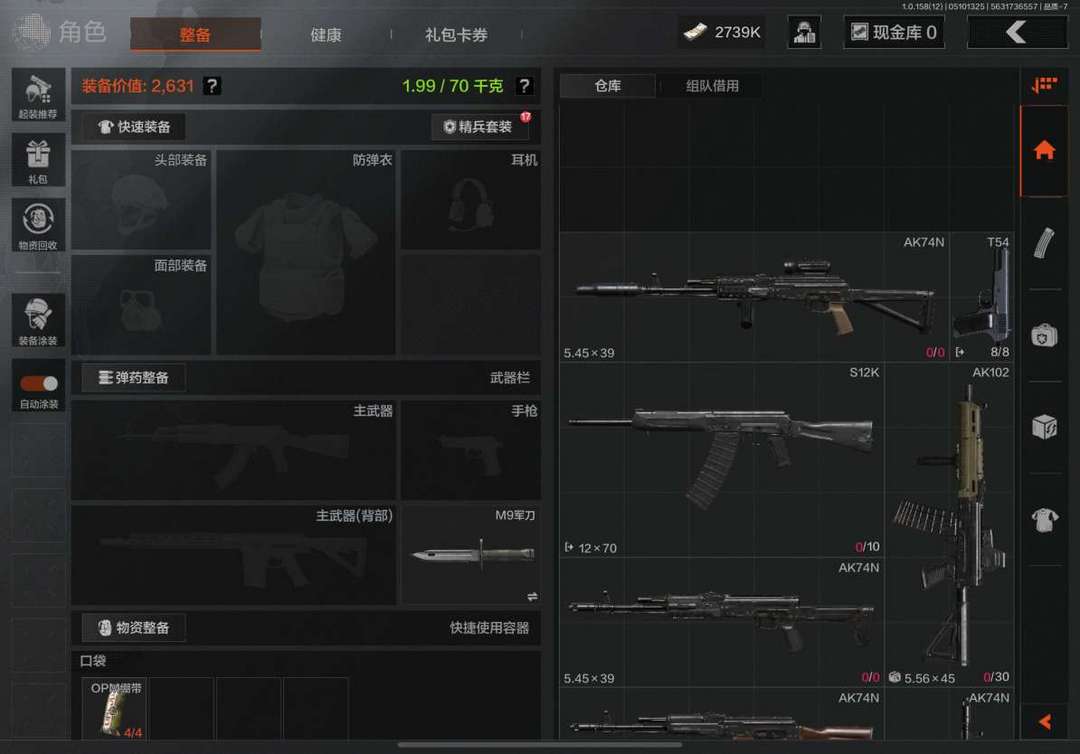Switch to the 组队借用 tab
The image size is (1080, 754).
pos(712,86)
